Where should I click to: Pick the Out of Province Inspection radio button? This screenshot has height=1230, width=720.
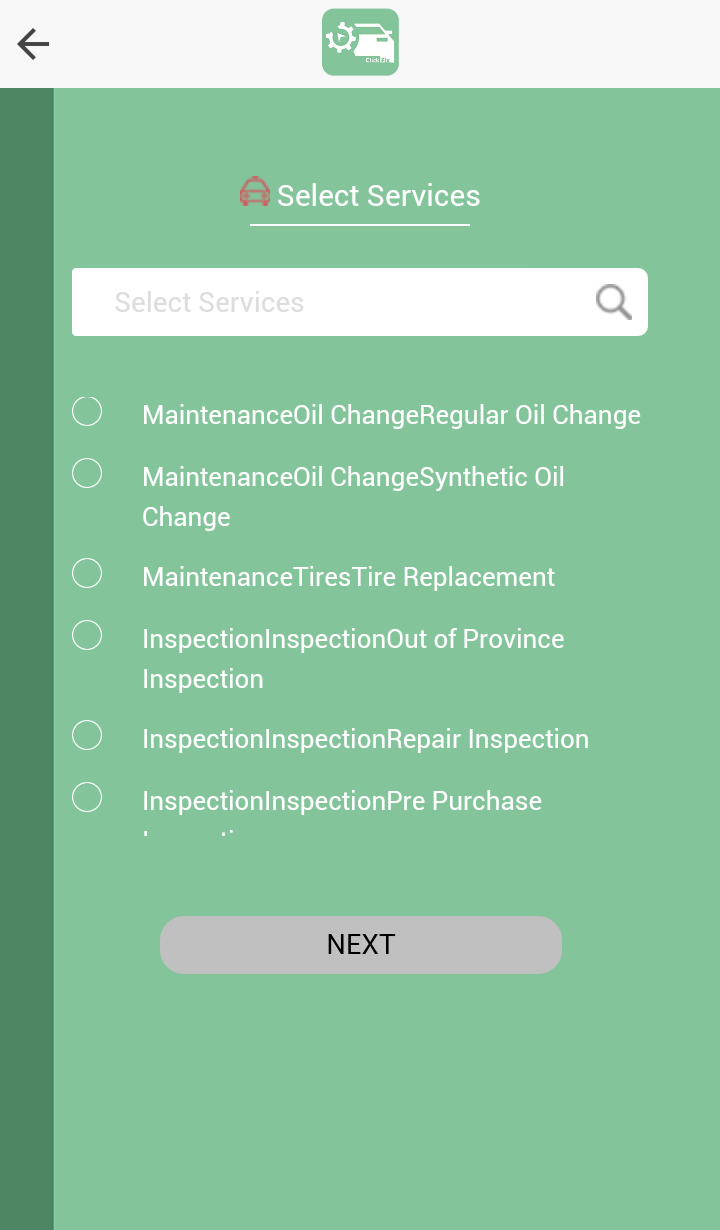[87, 635]
